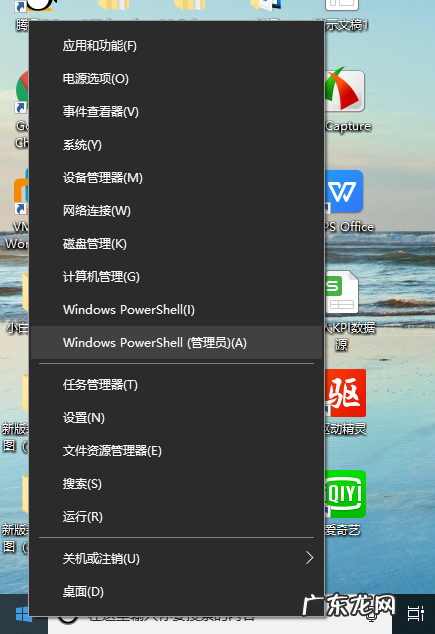The height and width of the screenshot is (634, 435).
Task: Open 网络连接(W) entry
Action: pyautogui.click(x=177, y=211)
